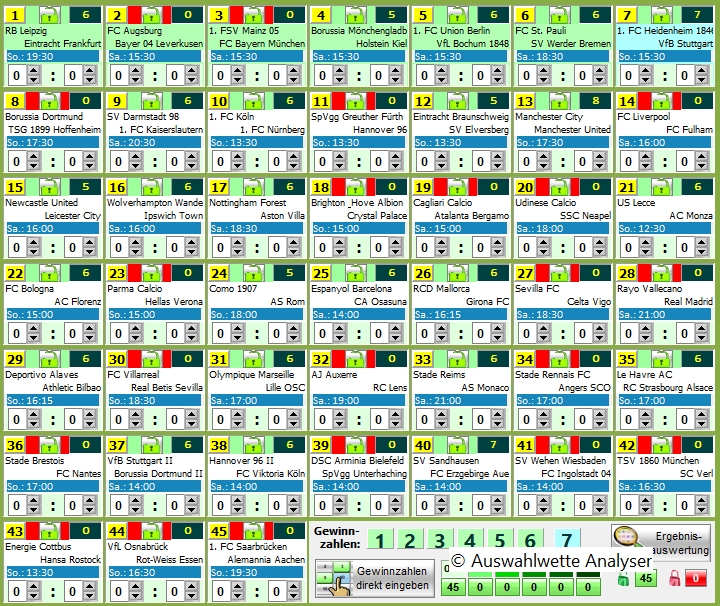
Task: Click the 'Sa.: 20:30' kickoff time for SV Darmstadt 98
Action: pyautogui.click(x=155, y=142)
